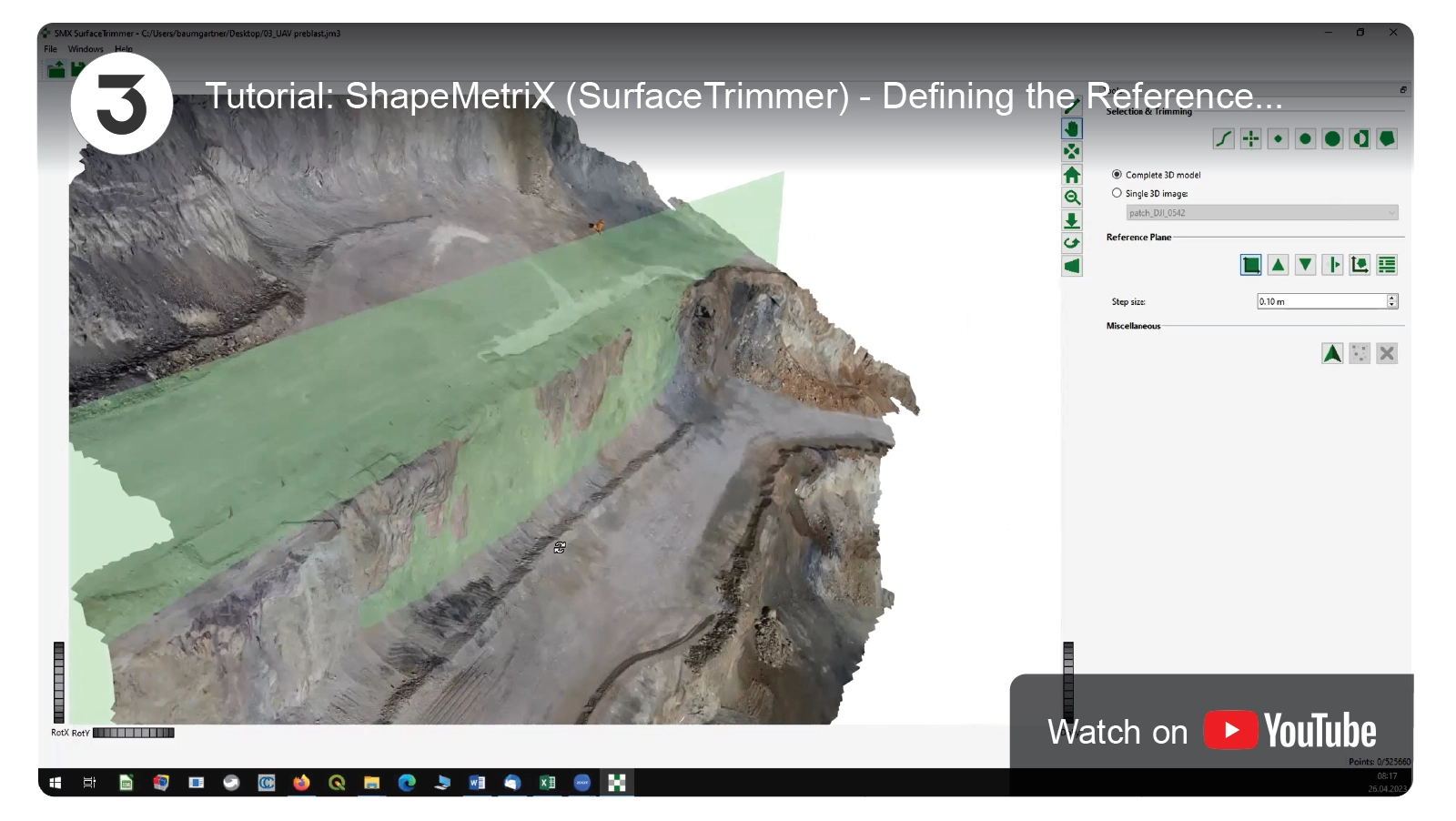Click the home view reset icon
1456x821 pixels.
click(1072, 175)
